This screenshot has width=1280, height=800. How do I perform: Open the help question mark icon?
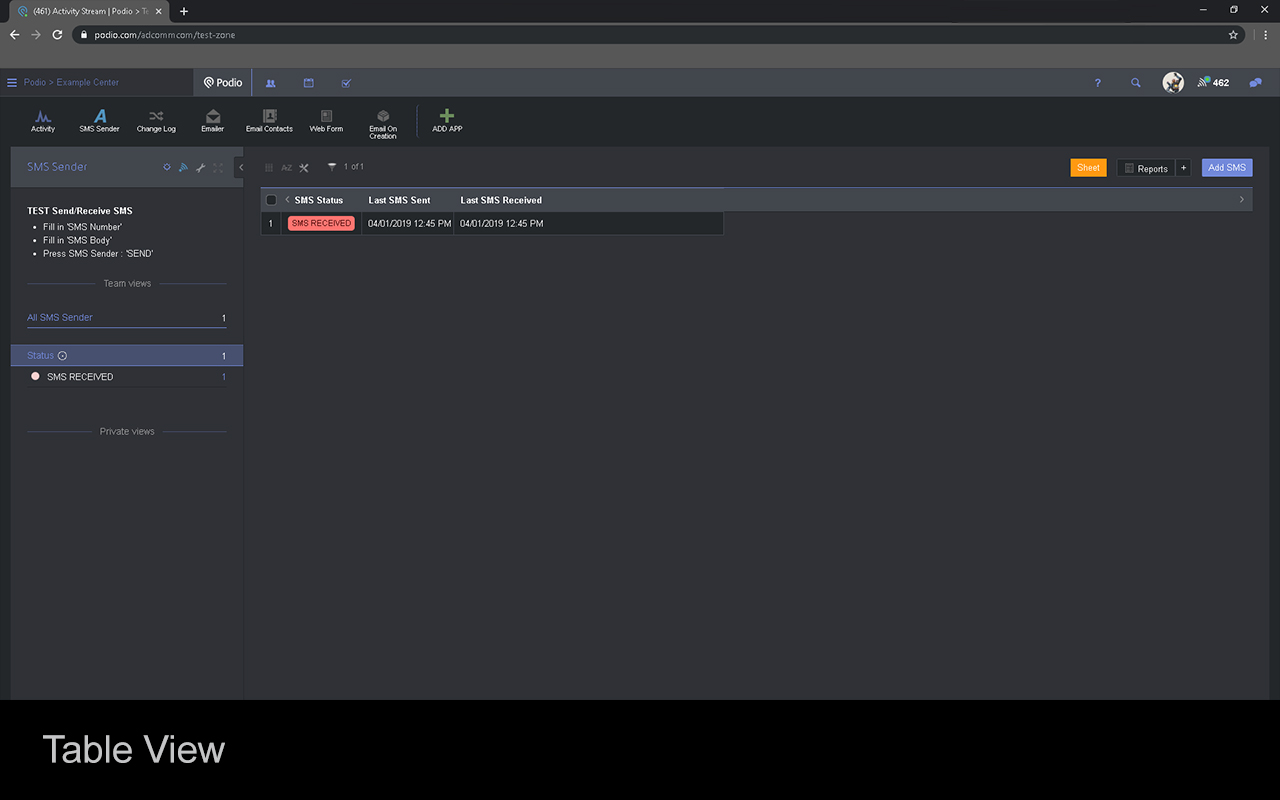tap(1097, 83)
